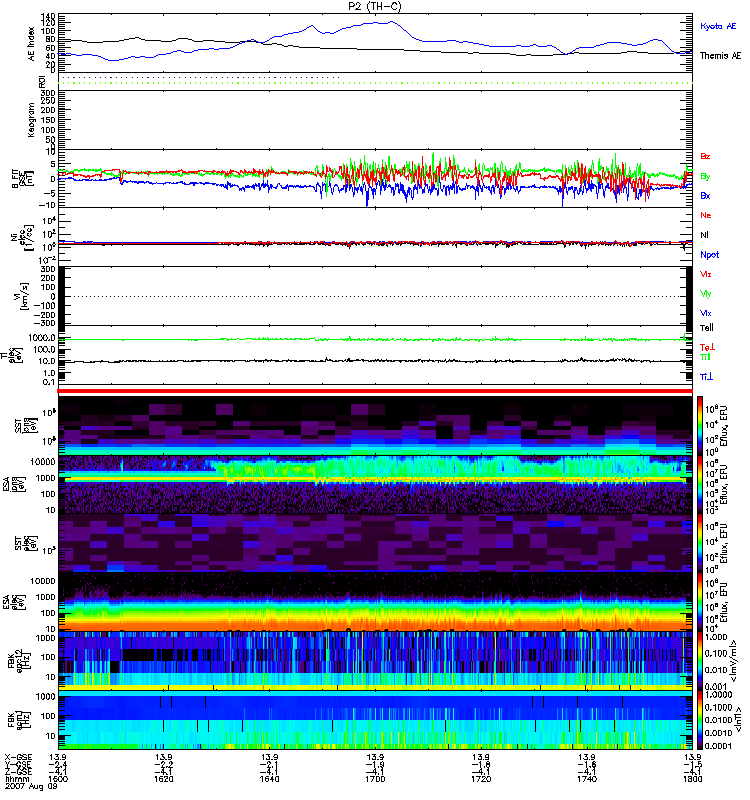Click the plot title P2 (TH-C)

(375, 6)
